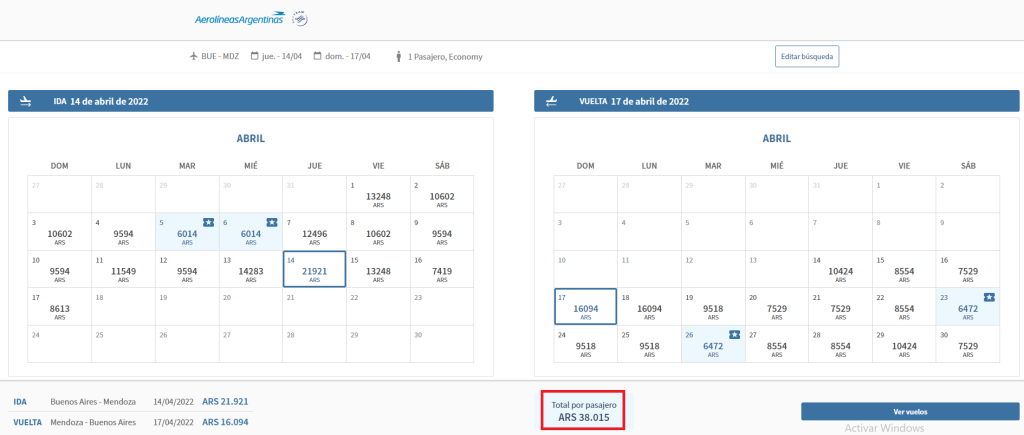This screenshot has width=1024, height=435.
Task: Click the Total por pasajero ARS 38.015 box
Action: pyautogui.click(x=583, y=411)
